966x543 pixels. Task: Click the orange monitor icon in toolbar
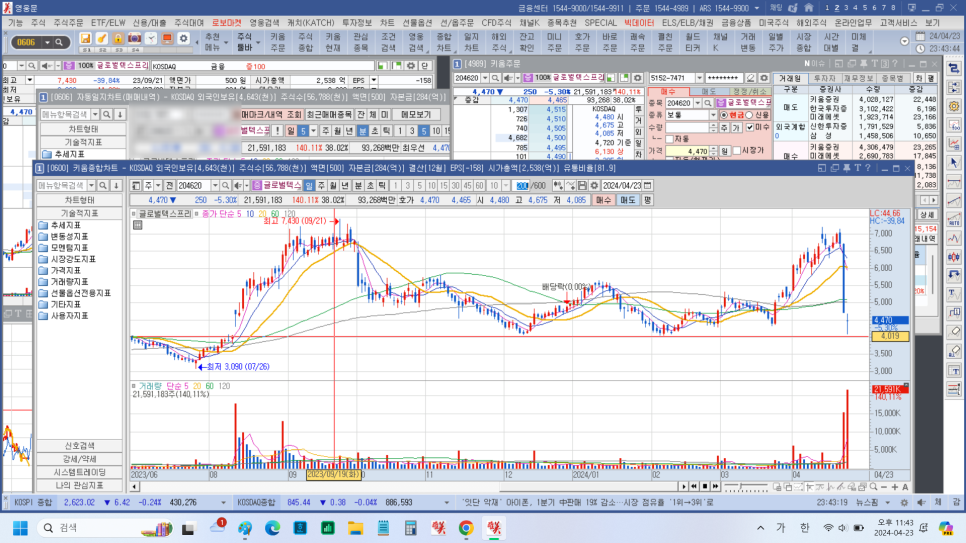(x=167, y=39)
